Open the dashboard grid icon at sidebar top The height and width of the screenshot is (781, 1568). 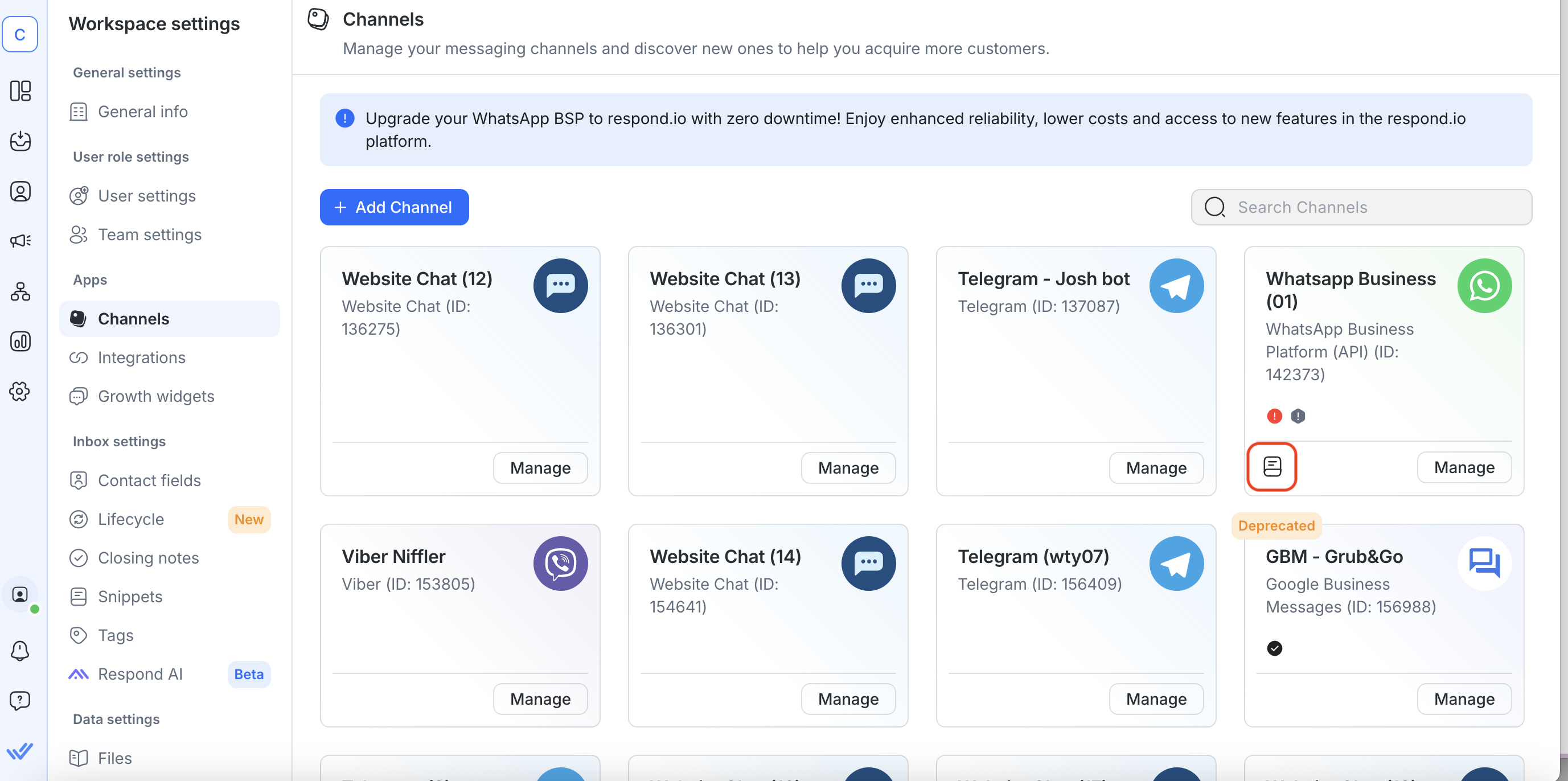click(20, 91)
